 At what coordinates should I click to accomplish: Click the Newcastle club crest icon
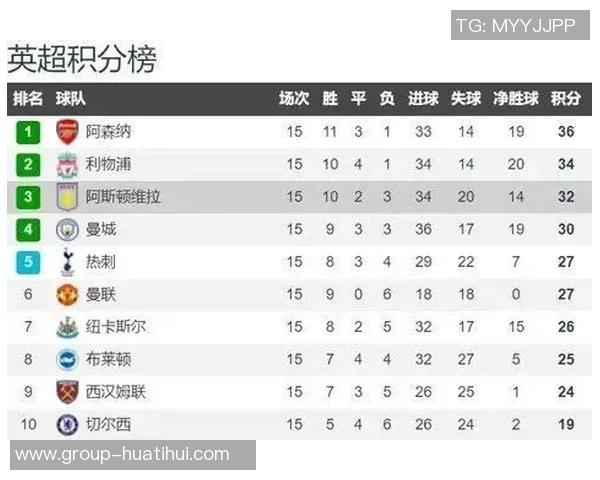pyautogui.click(x=67, y=327)
